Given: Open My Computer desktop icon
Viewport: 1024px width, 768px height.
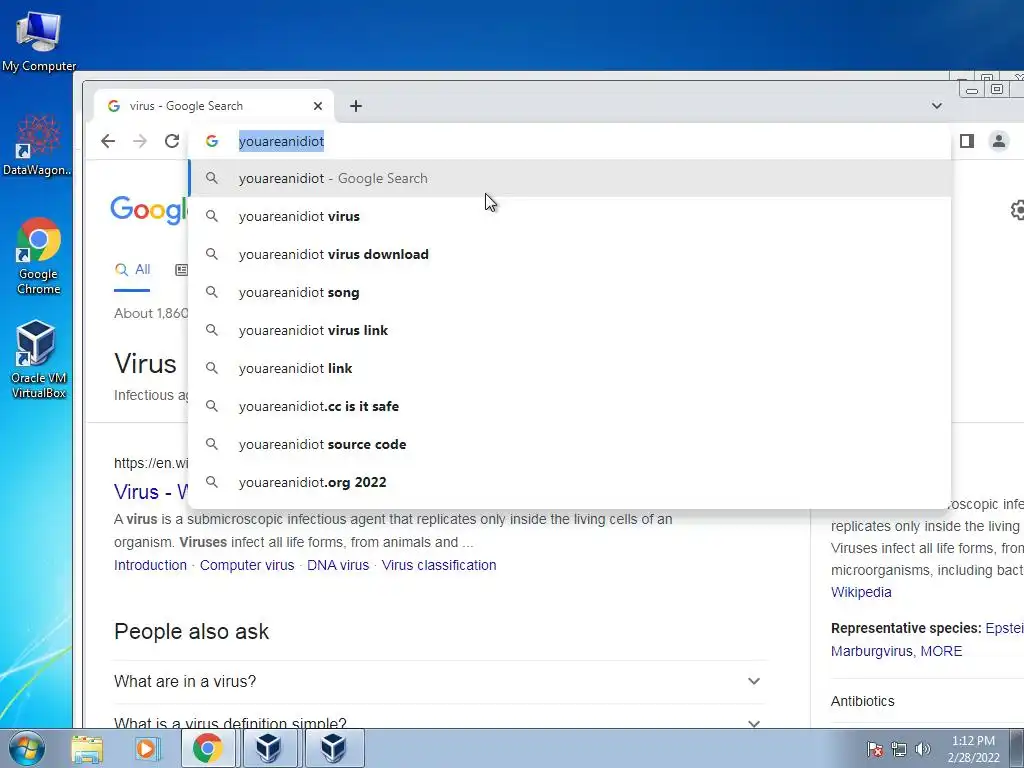Looking at the screenshot, I should point(39,42).
